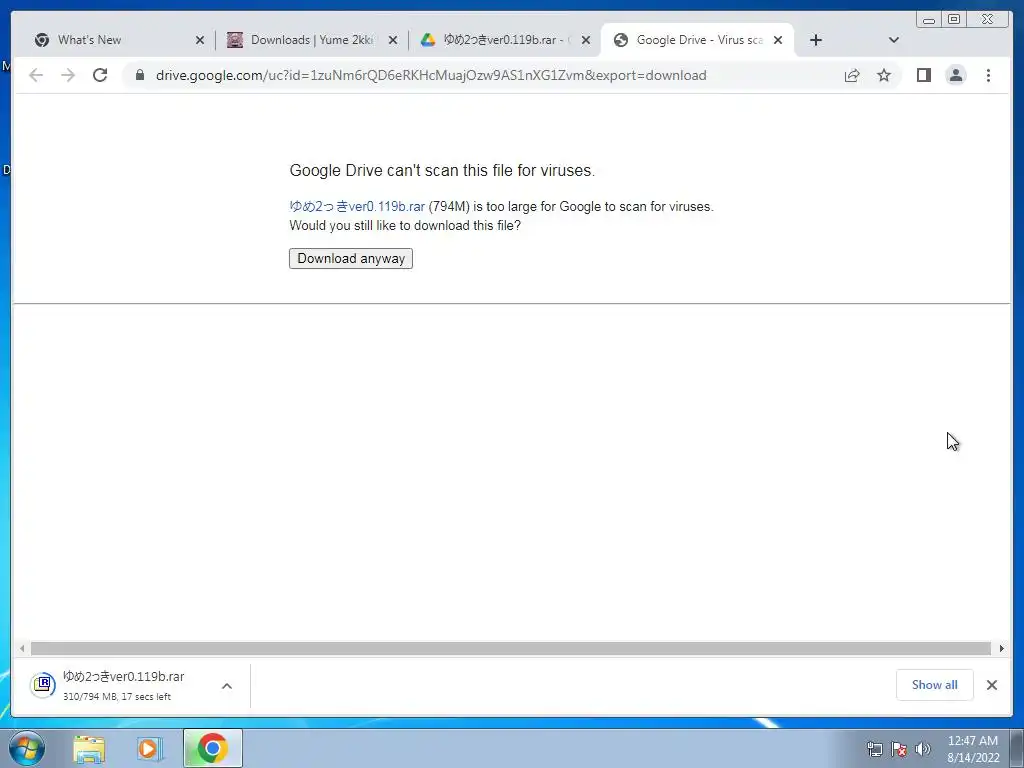
Task: Switch to the What's New tab
Action: [x=119, y=40]
